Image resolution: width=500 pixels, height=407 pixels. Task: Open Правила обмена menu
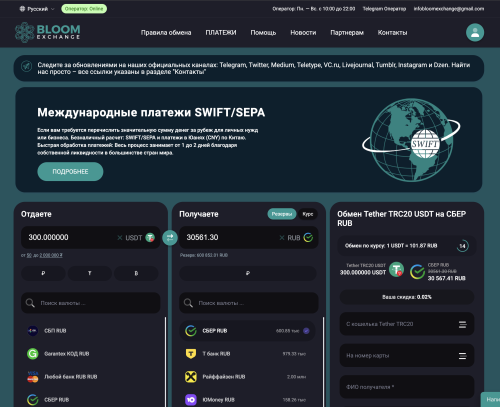[x=166, y=33]
